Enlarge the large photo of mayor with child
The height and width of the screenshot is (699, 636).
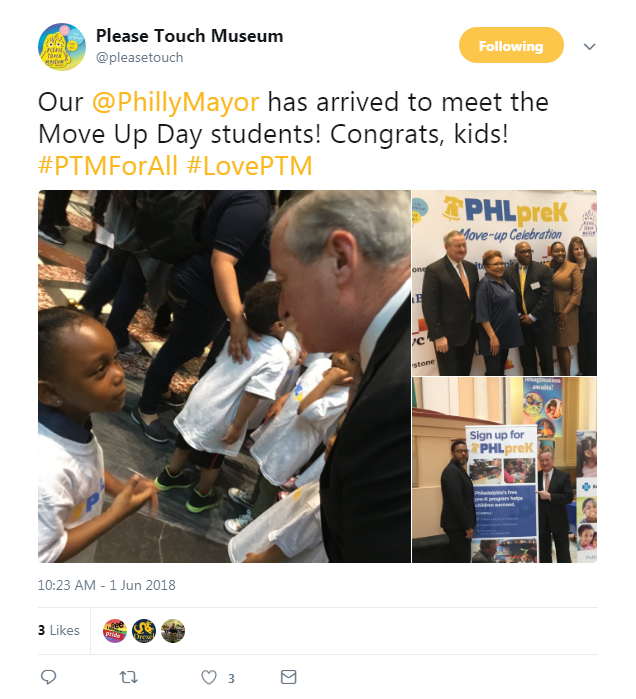(x=224, y=376)
